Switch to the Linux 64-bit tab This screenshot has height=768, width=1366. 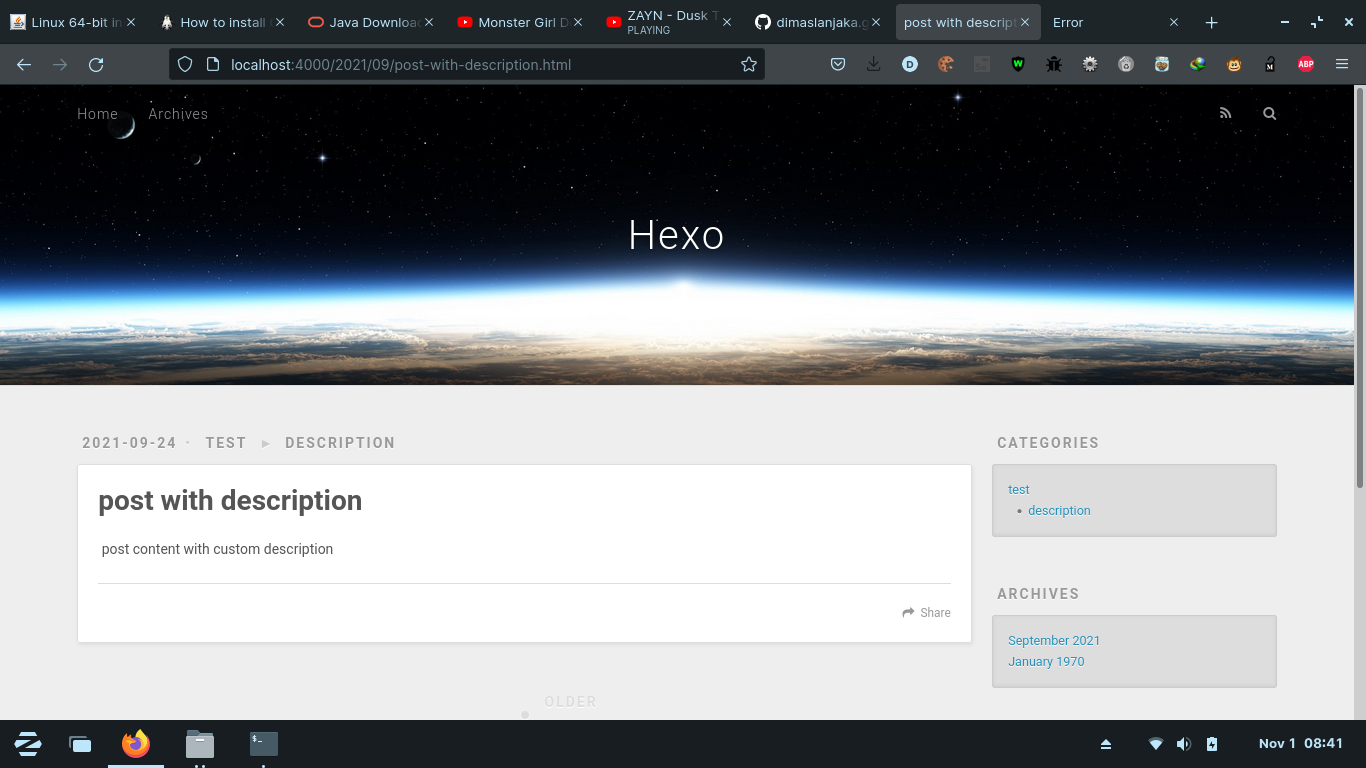[x=74, y=22]
